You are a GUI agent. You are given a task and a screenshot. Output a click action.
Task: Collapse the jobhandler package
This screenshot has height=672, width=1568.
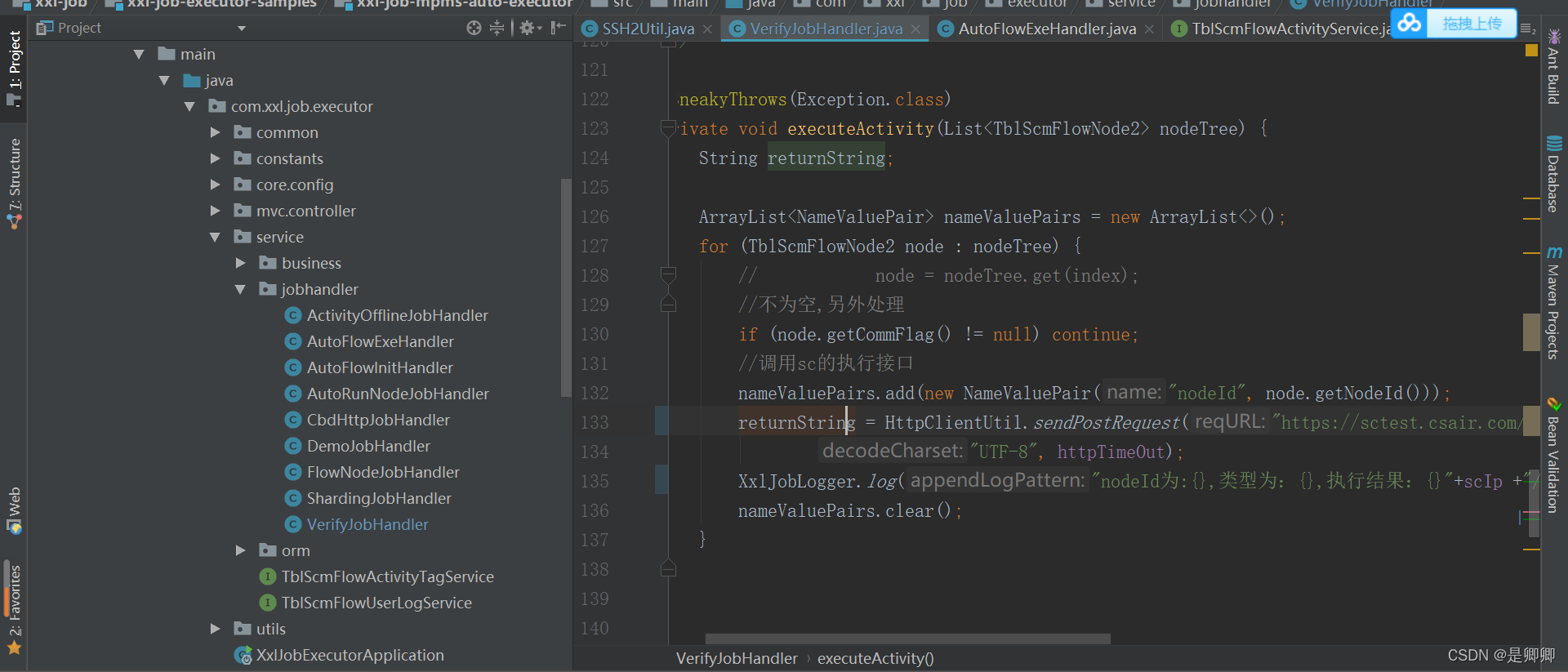pos(240,290)
